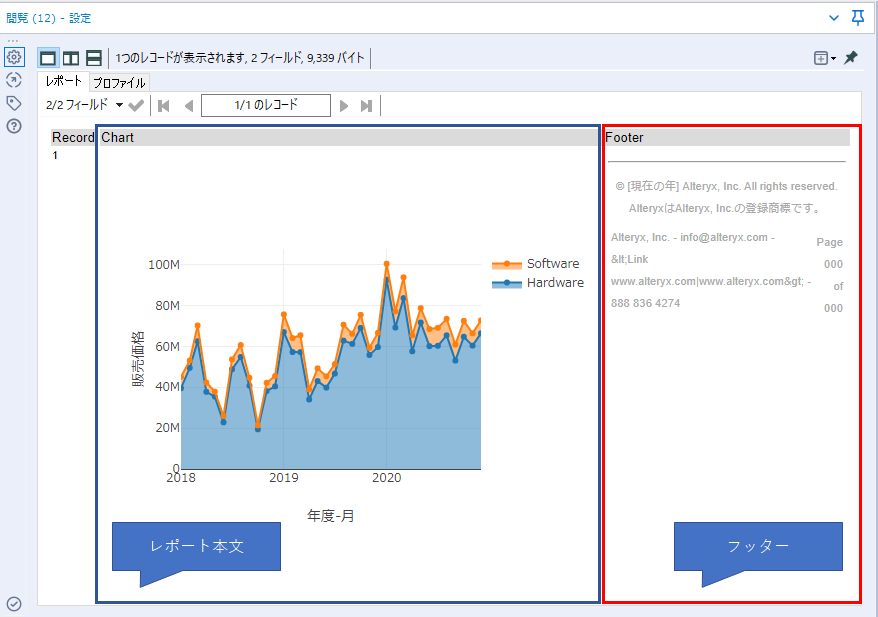Switch to single pane view layout
This screenshot has width=878, height=617.
click(48, 58)
